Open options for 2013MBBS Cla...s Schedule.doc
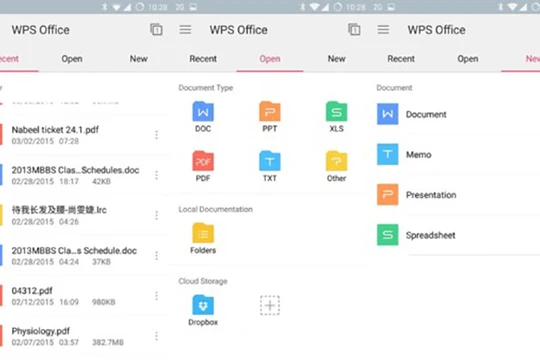 tap(156, 256)
